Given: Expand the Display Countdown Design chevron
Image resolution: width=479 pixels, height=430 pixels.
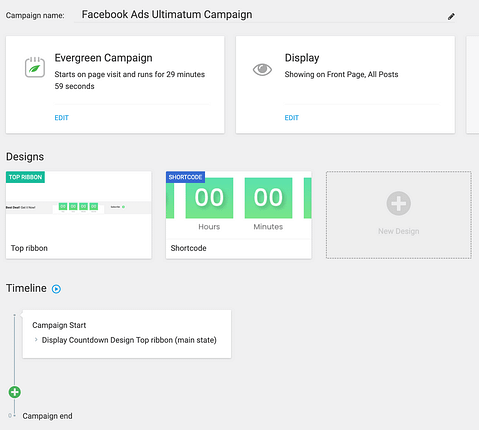Looking at the screenshot, I should (36, 340).
